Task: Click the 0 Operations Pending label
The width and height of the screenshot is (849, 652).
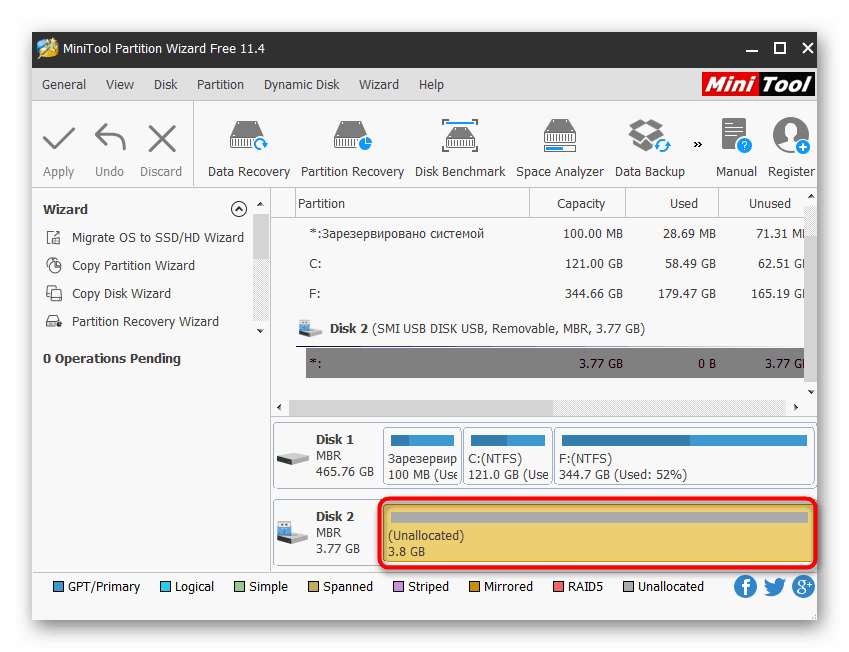Action: tap(112, 359)
